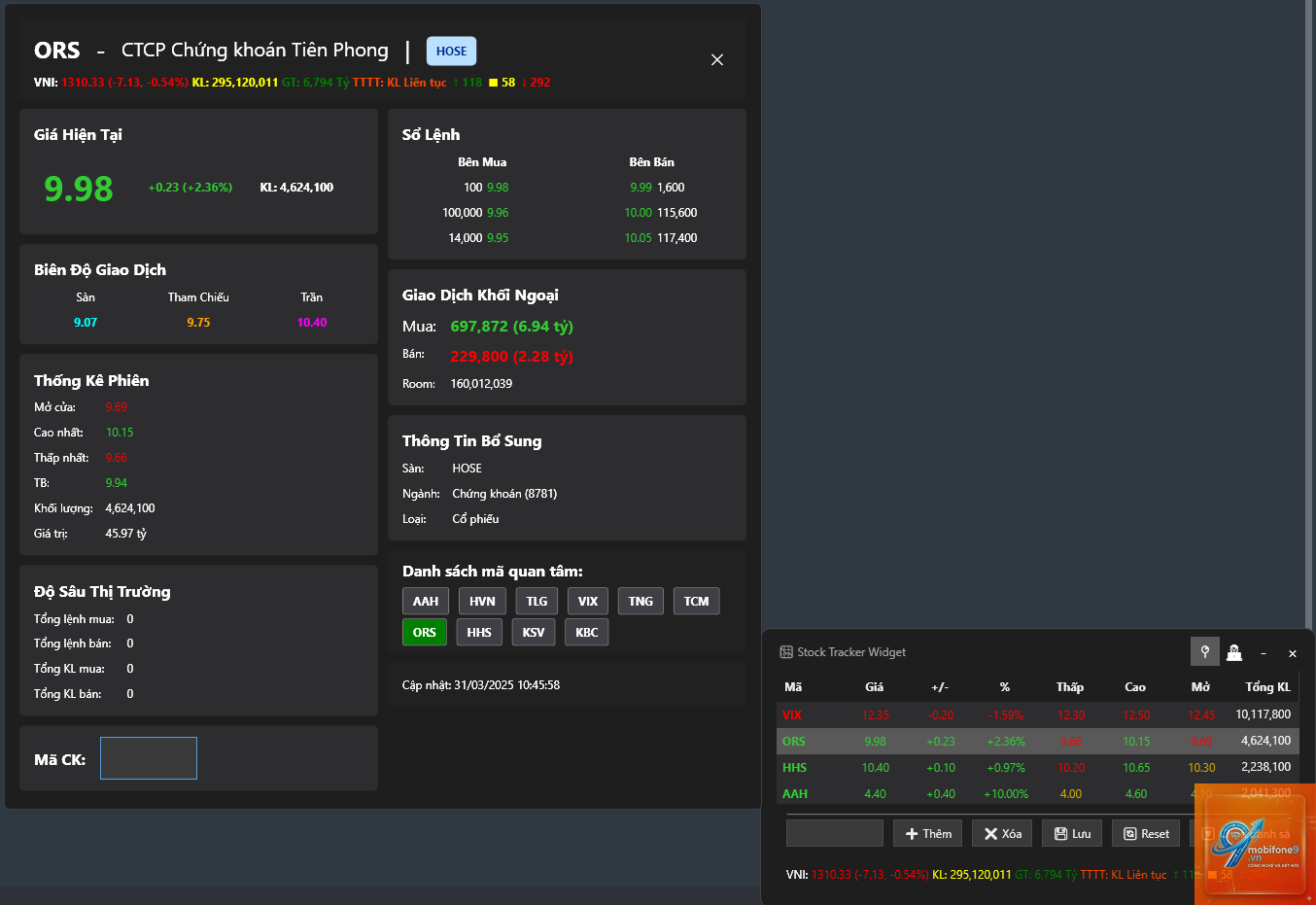Viewport: 1316px width, 905px height.
Task: Click the current price 9.98
Action: 79,189
